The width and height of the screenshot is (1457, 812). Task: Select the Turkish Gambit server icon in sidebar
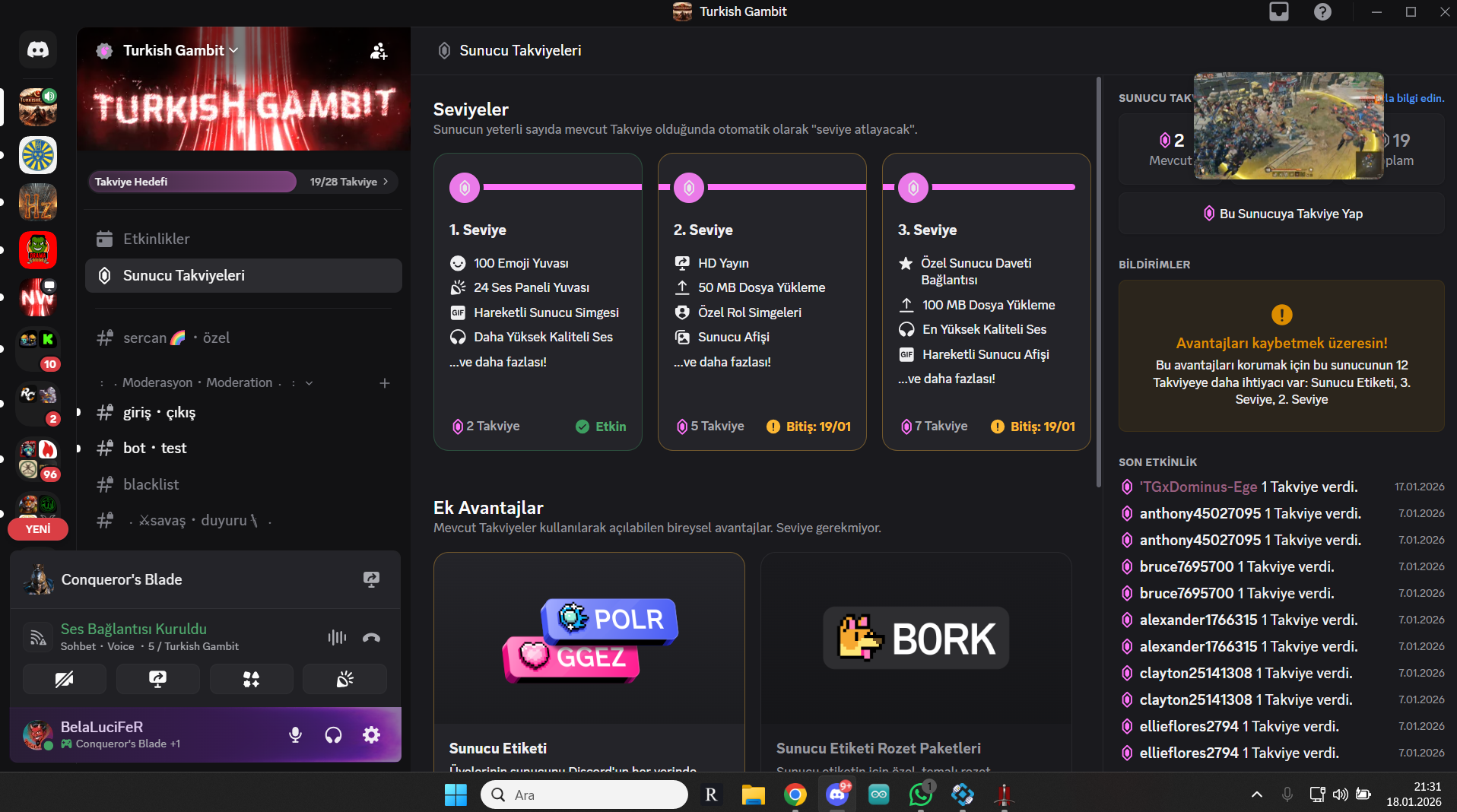click(38, 106)
